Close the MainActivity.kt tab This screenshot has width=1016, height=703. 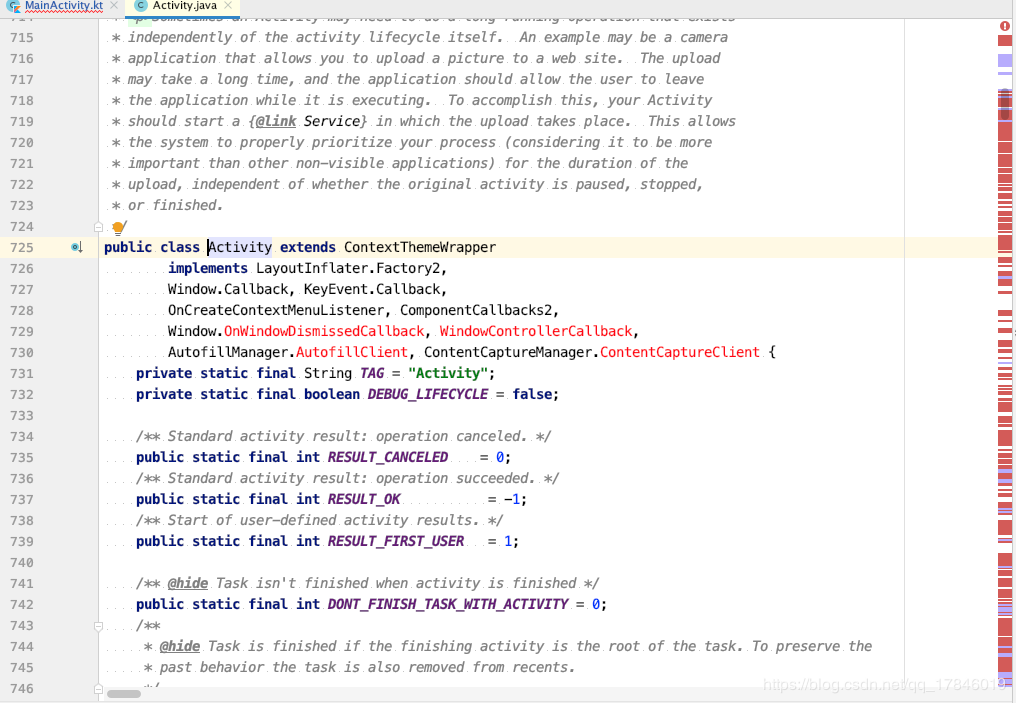coord(114,6)
